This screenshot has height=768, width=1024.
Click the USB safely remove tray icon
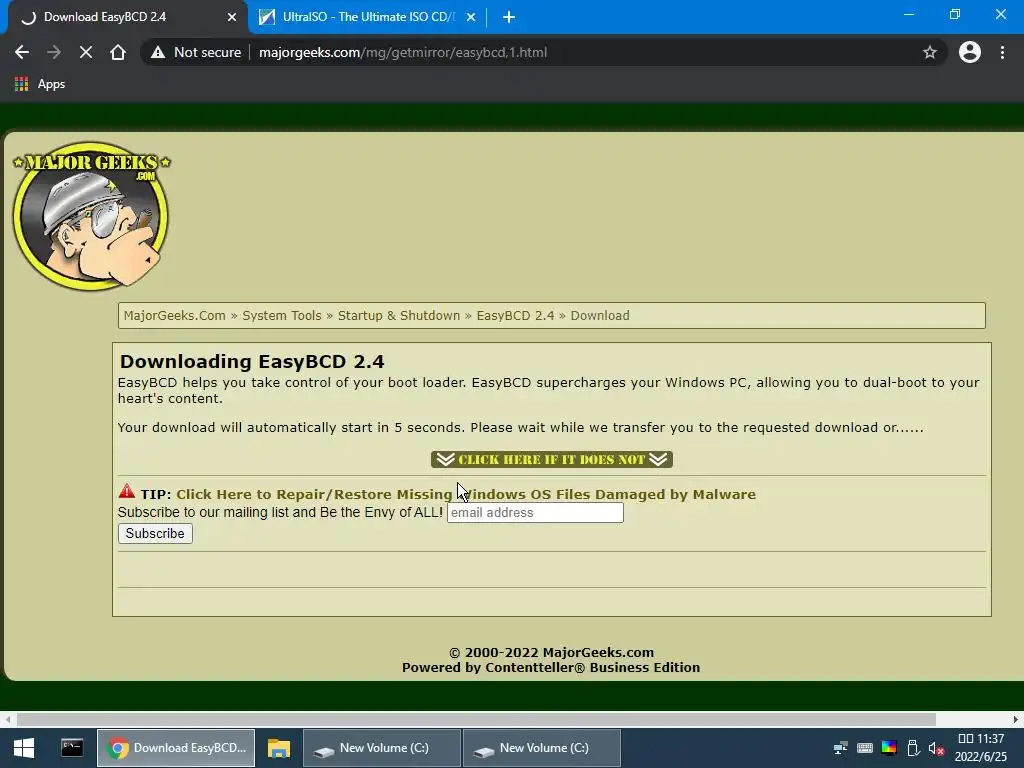[x=913, y=748]
